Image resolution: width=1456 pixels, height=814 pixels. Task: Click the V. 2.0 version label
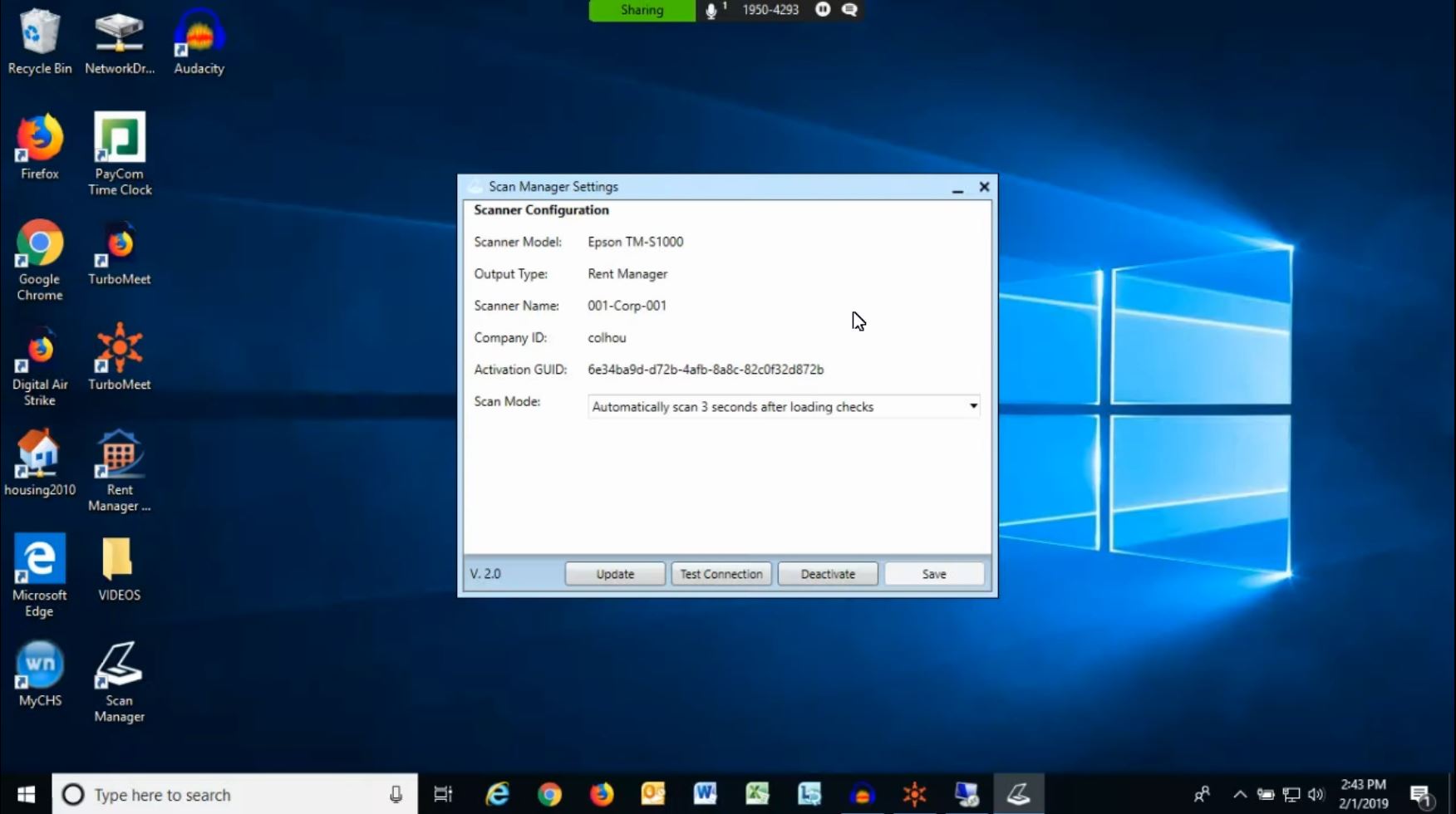pyautogui.click(x=485, y=574)
